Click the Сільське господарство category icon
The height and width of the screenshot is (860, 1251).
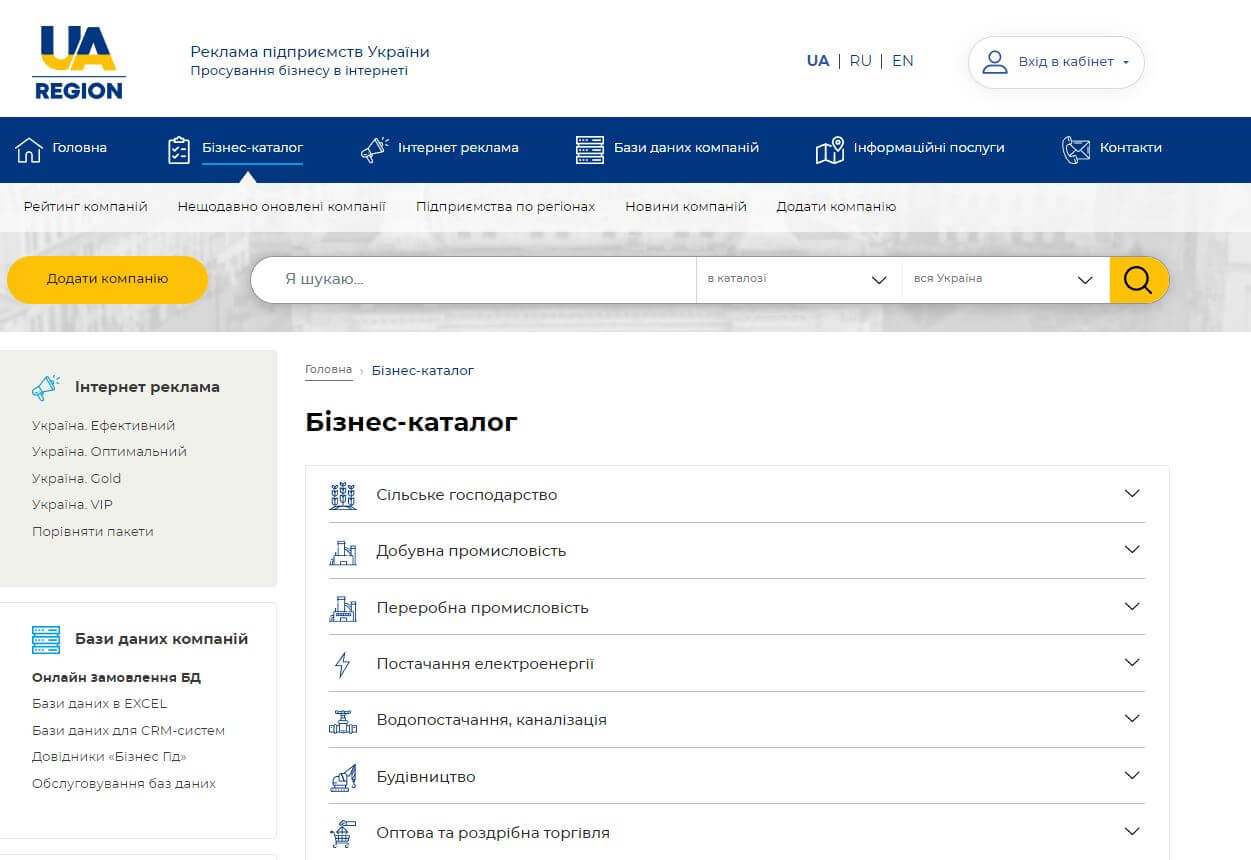tap(343, 493)
